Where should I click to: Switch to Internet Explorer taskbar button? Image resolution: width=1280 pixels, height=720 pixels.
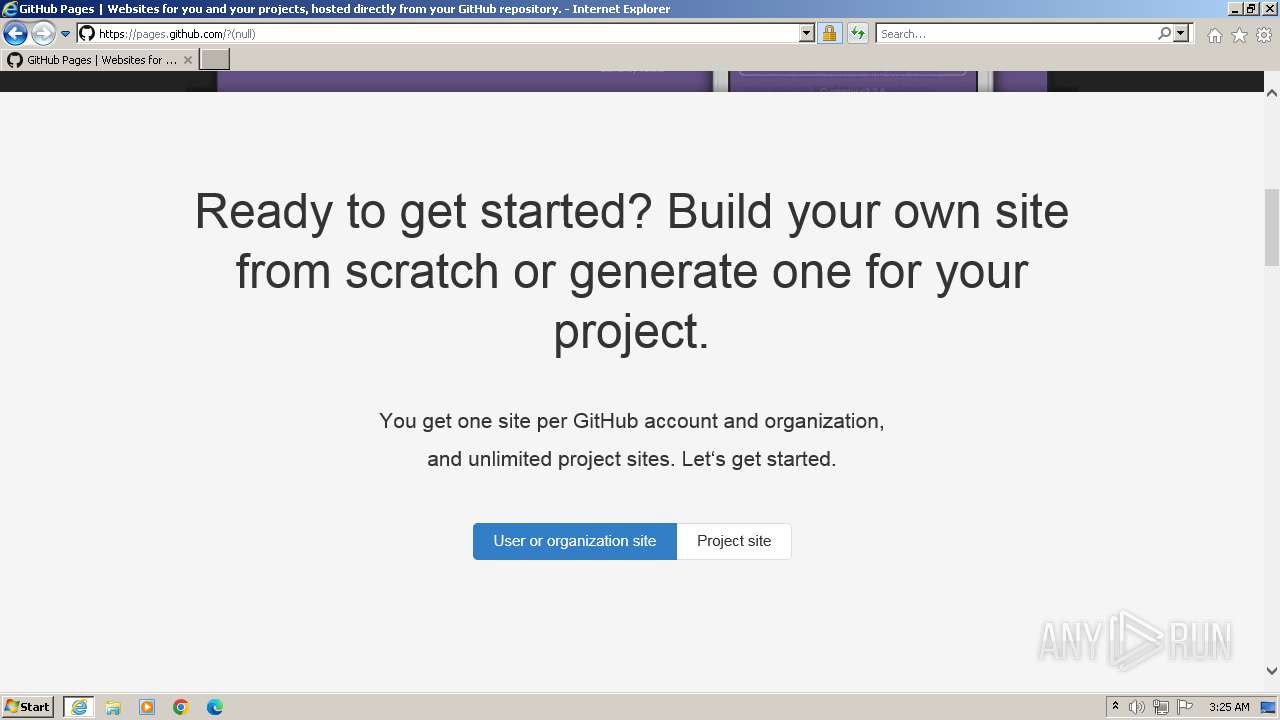coord(79,707)
